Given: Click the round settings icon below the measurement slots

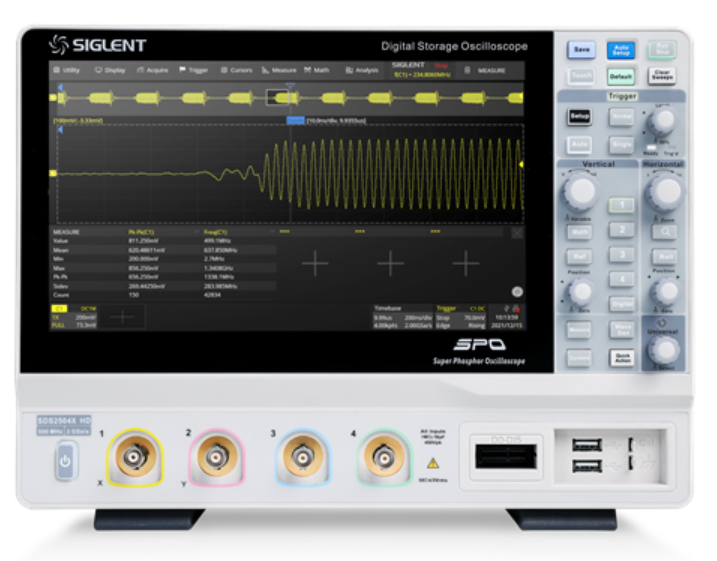Looking at the screenshot, I should 517,290.
